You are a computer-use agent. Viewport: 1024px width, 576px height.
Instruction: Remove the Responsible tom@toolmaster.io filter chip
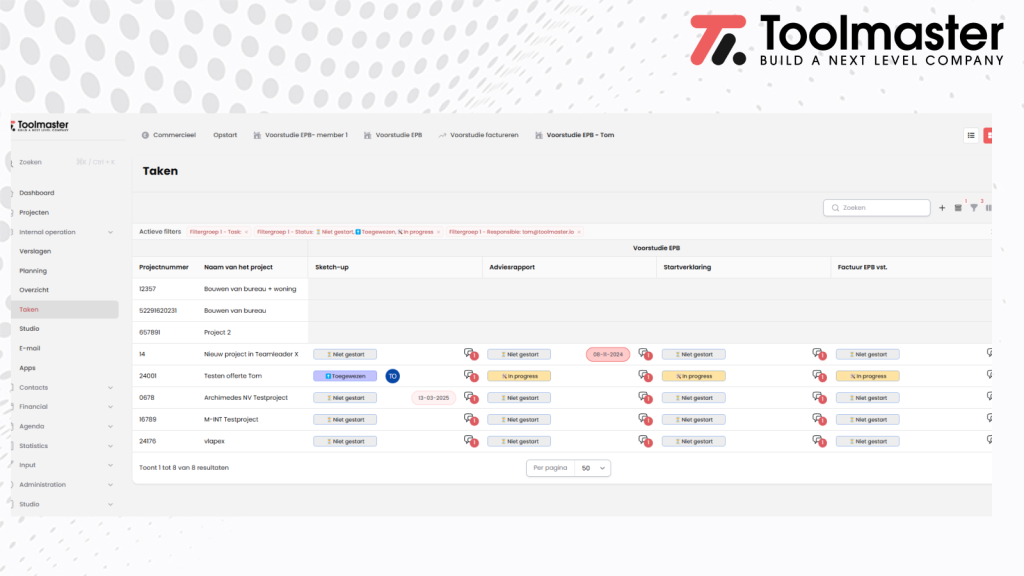coord(579,232)
